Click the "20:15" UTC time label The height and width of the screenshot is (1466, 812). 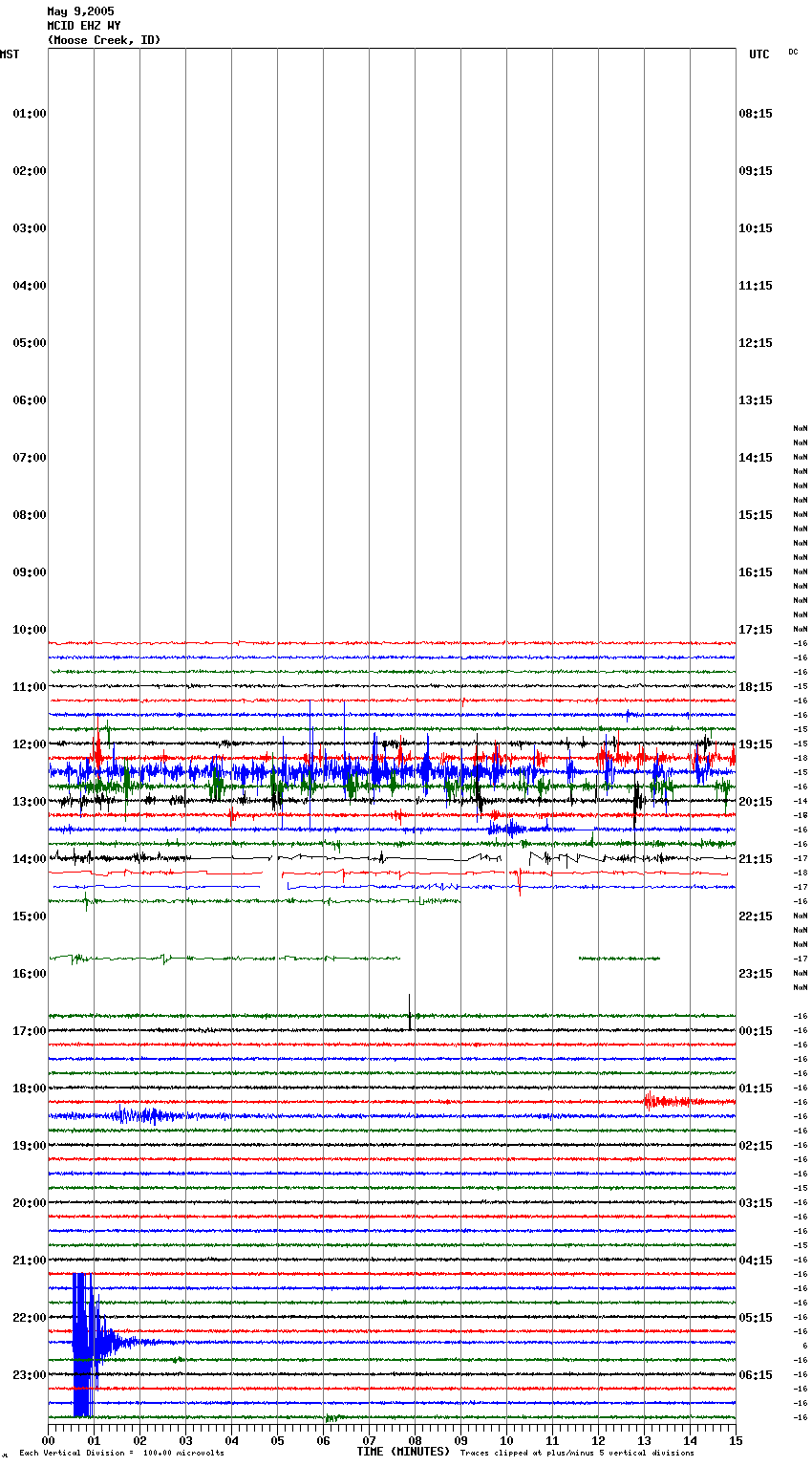click(756, 802)
